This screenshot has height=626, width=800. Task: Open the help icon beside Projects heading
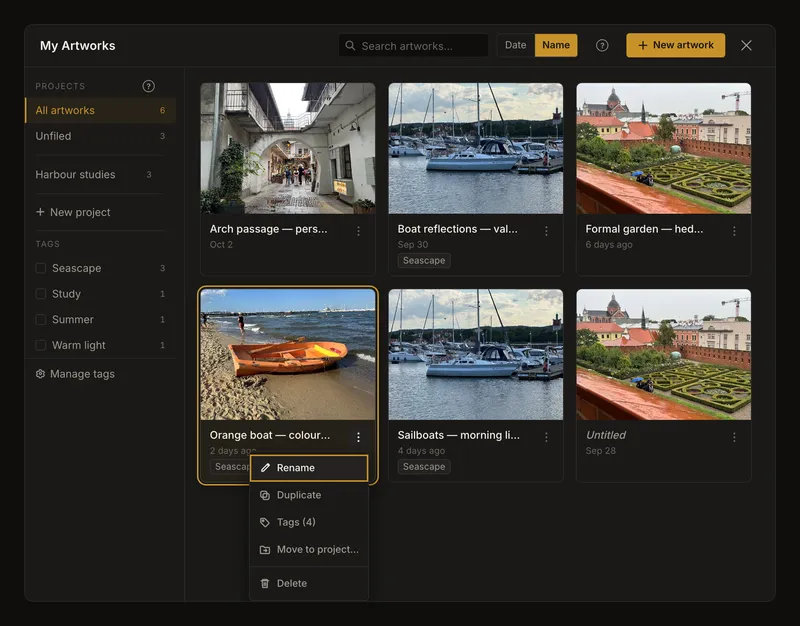(x=148, y=86)
